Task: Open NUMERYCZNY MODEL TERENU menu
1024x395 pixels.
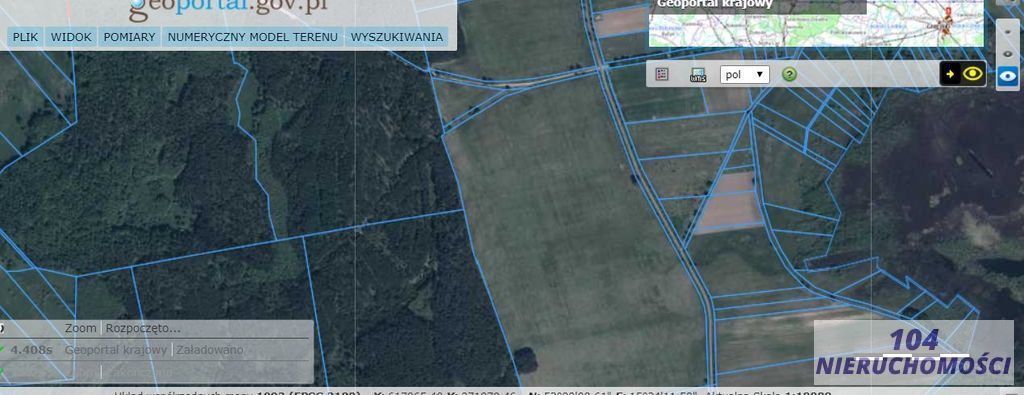Action: pyautogui.click(x=253, y=37)
